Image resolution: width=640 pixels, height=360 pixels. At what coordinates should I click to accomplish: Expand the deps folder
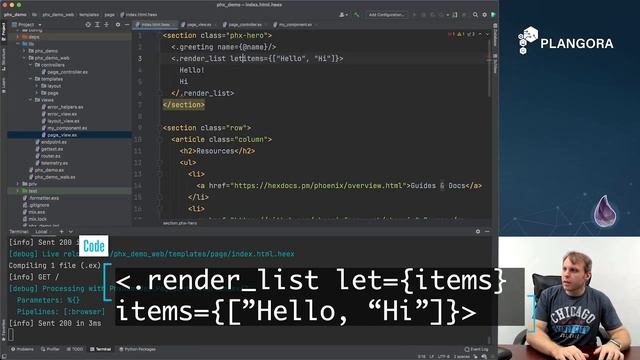pyautogui.click(x=18, y=37)
